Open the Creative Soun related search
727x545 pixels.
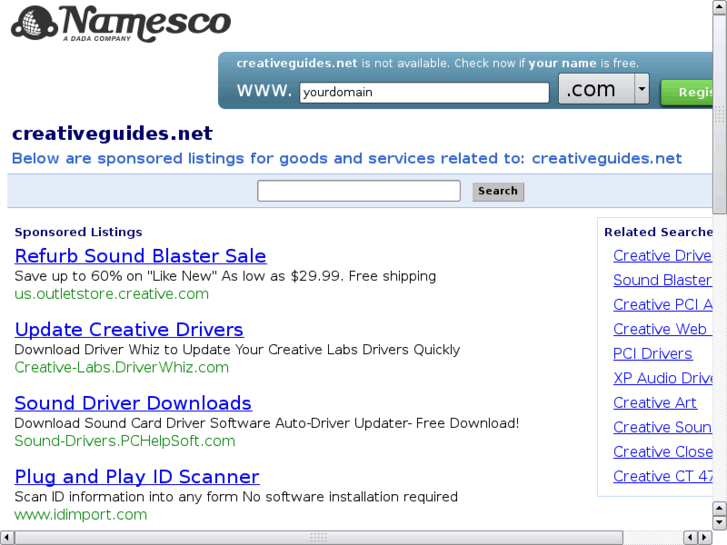pyautogui.click(x=663, y=427)
